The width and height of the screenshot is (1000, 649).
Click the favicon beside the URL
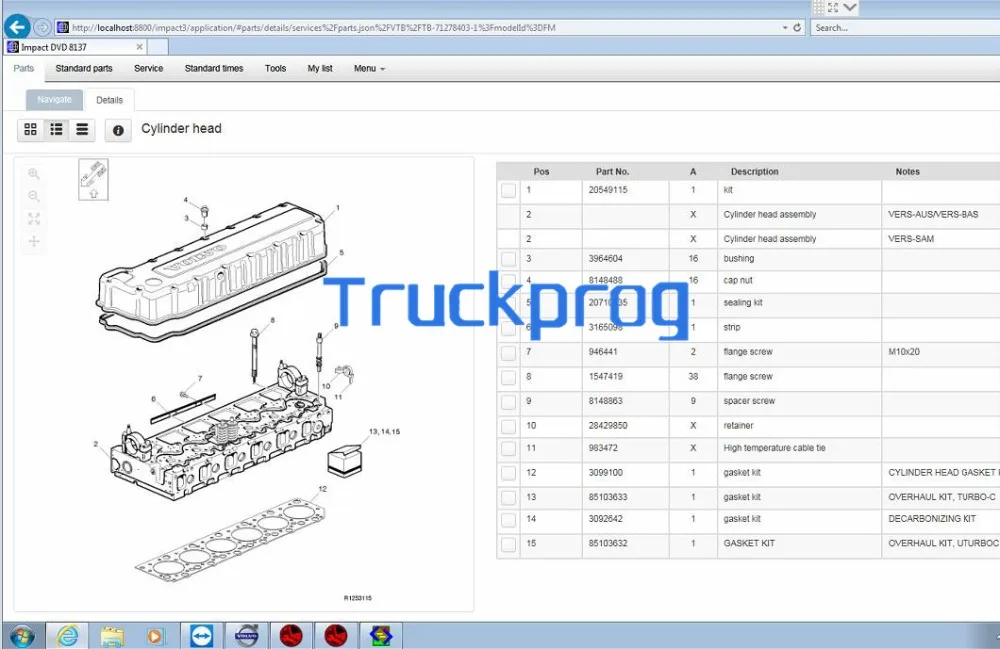pyautogui.click(x=62, y=27)
